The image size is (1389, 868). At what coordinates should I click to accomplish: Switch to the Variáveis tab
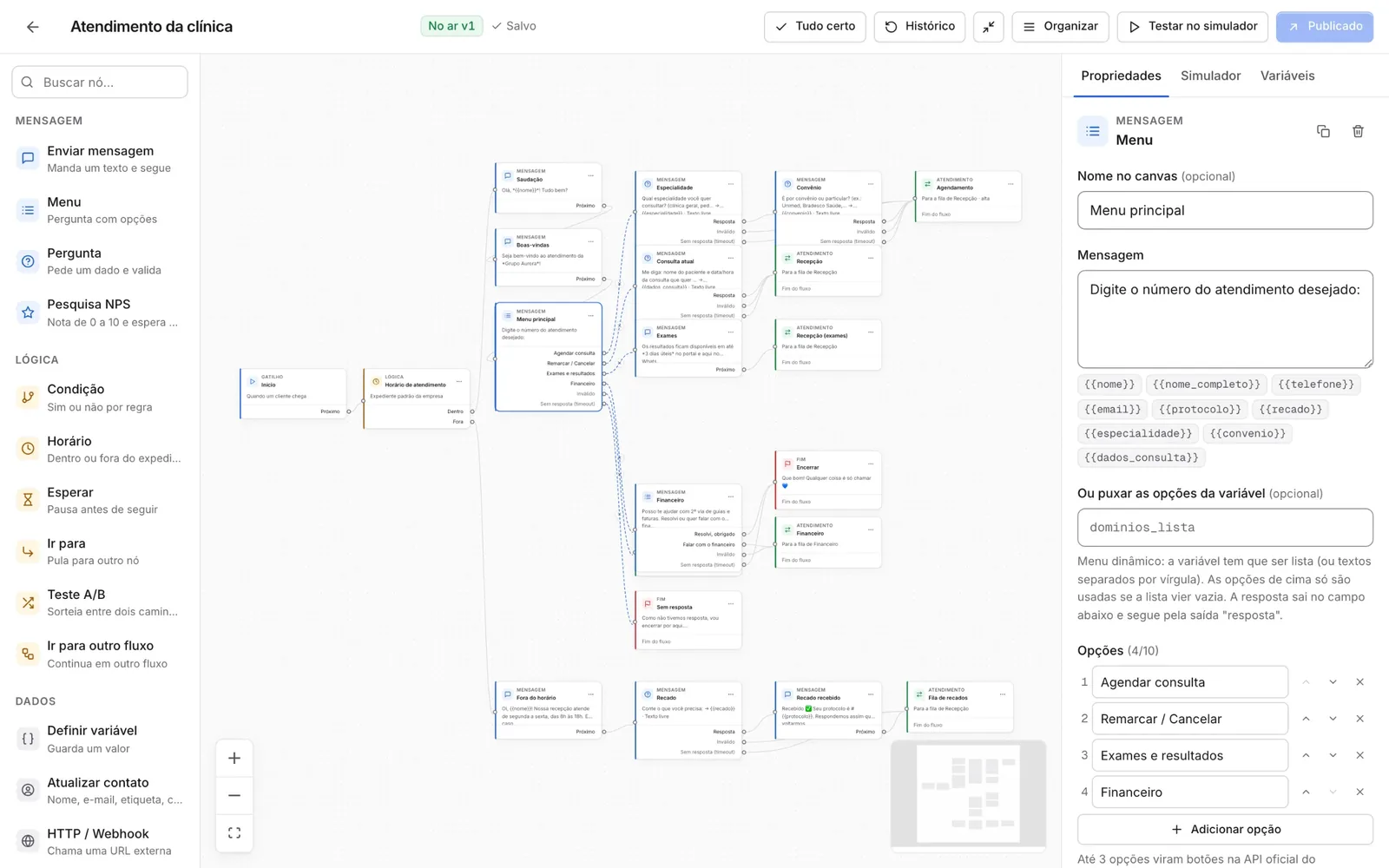click(1287, 76)
